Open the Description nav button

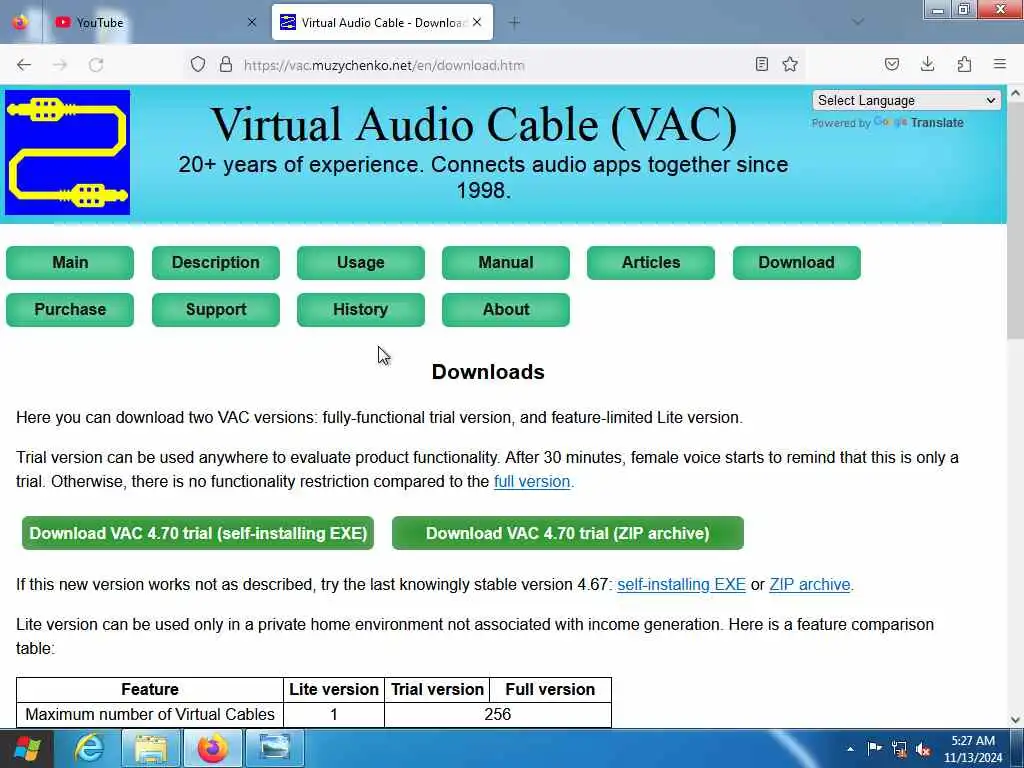[x=216, y=263]
